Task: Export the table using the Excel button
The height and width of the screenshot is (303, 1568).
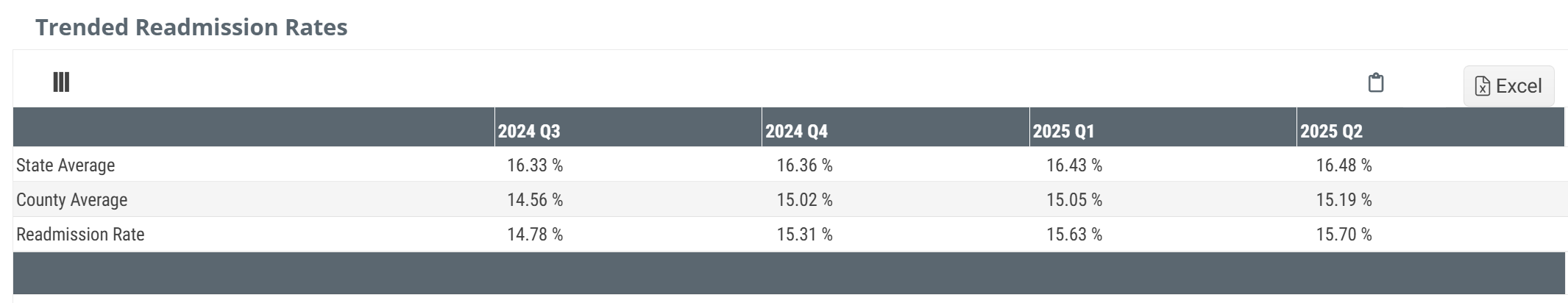Action: pyautogui.click(x=1508, y=86)
